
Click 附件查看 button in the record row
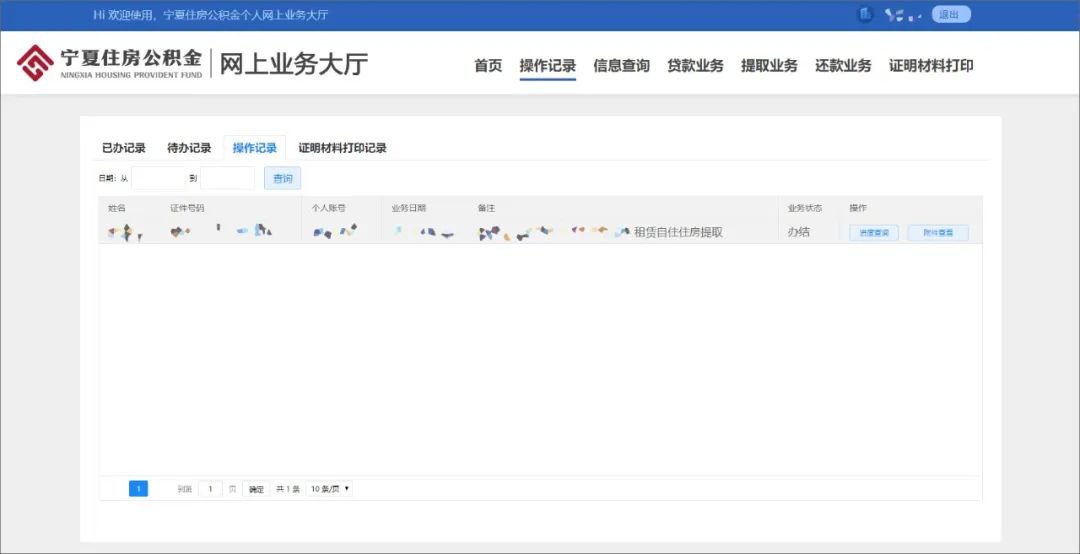point(938,232)
